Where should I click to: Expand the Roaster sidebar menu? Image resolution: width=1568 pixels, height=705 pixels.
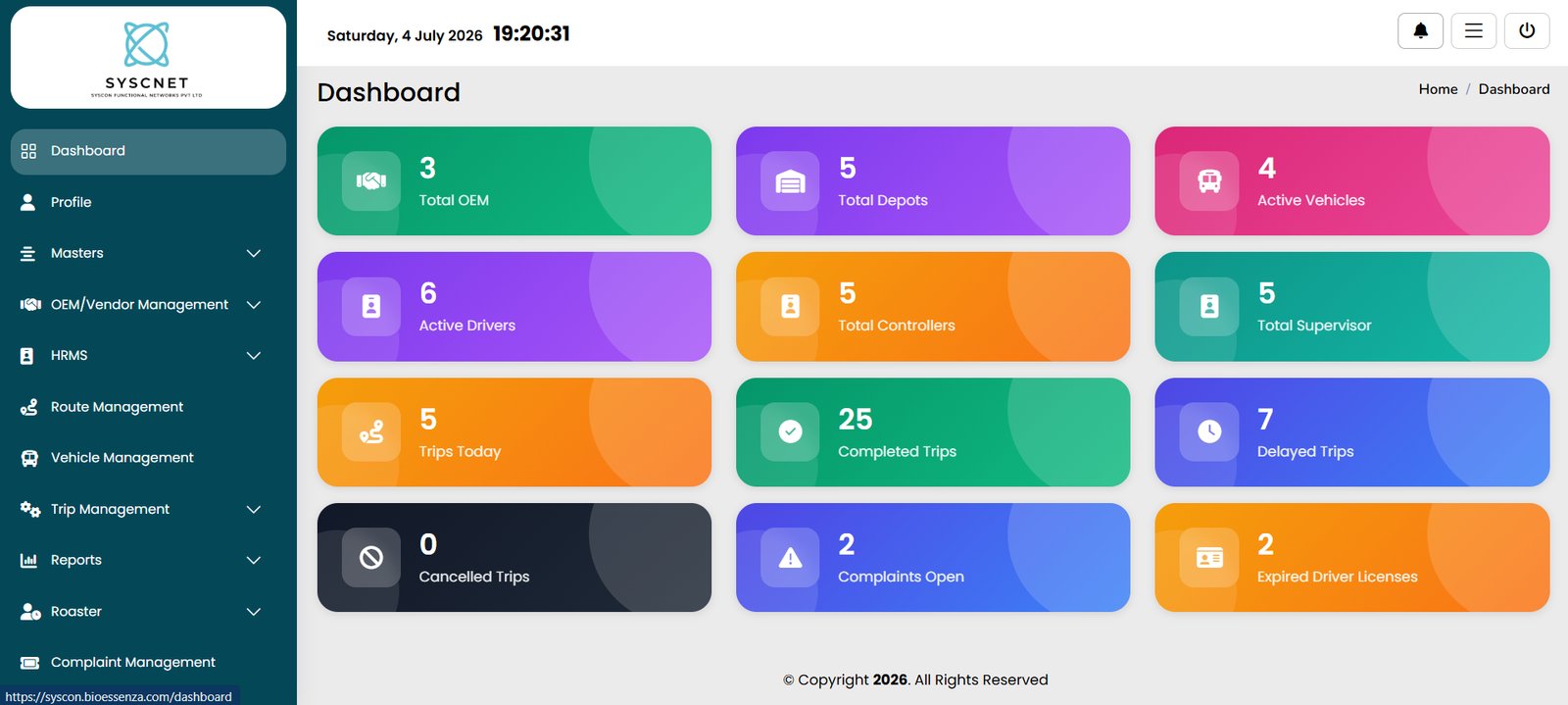coord(148,612)
